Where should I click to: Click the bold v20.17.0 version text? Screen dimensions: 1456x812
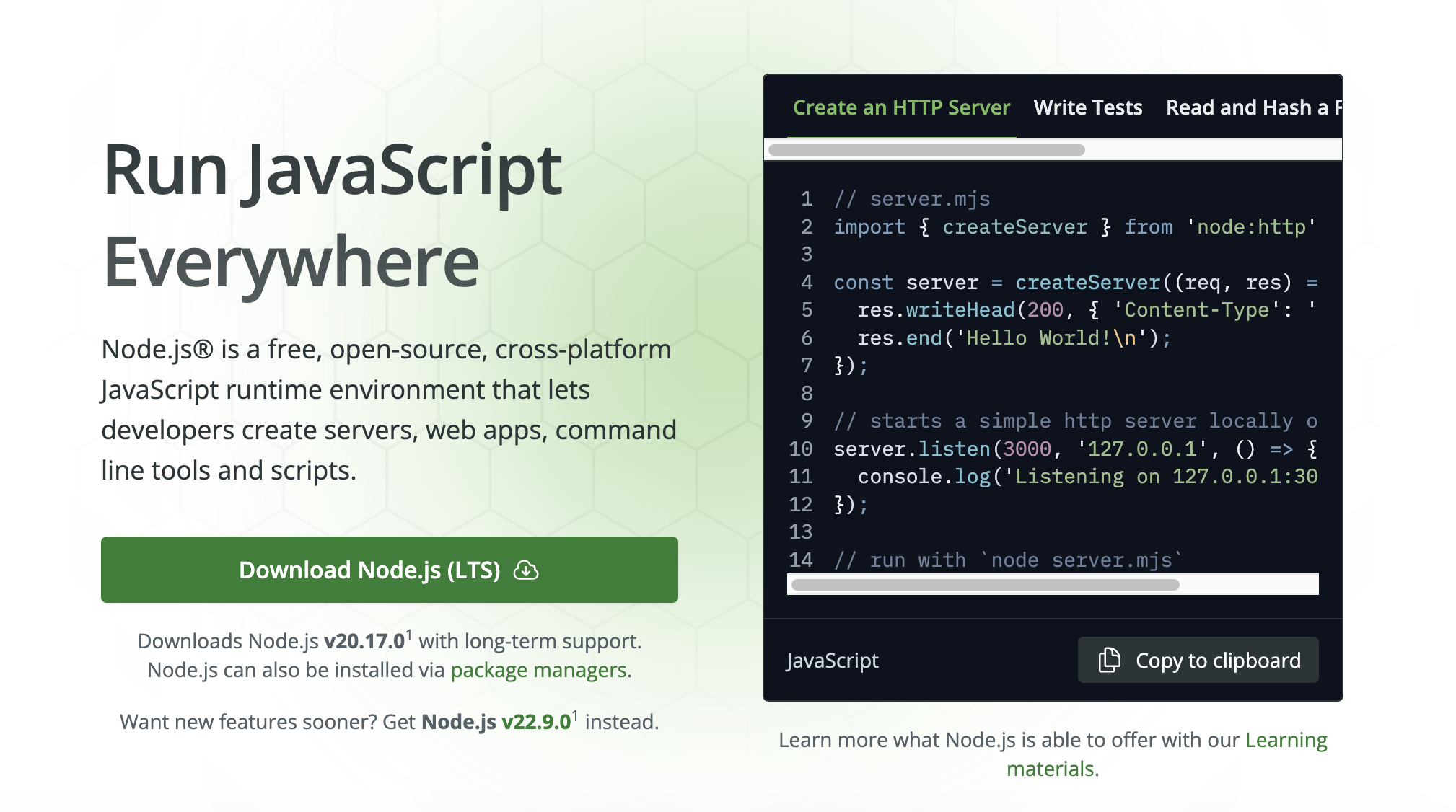tap(364, 641)
